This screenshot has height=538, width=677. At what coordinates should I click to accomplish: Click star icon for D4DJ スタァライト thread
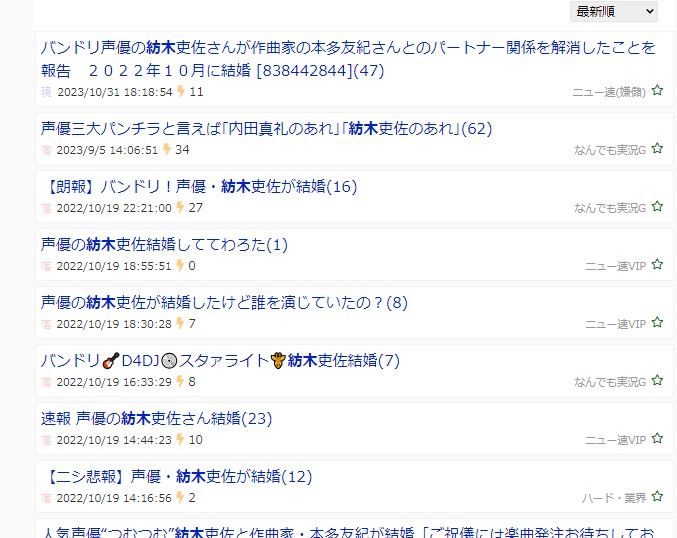[657, 380]
